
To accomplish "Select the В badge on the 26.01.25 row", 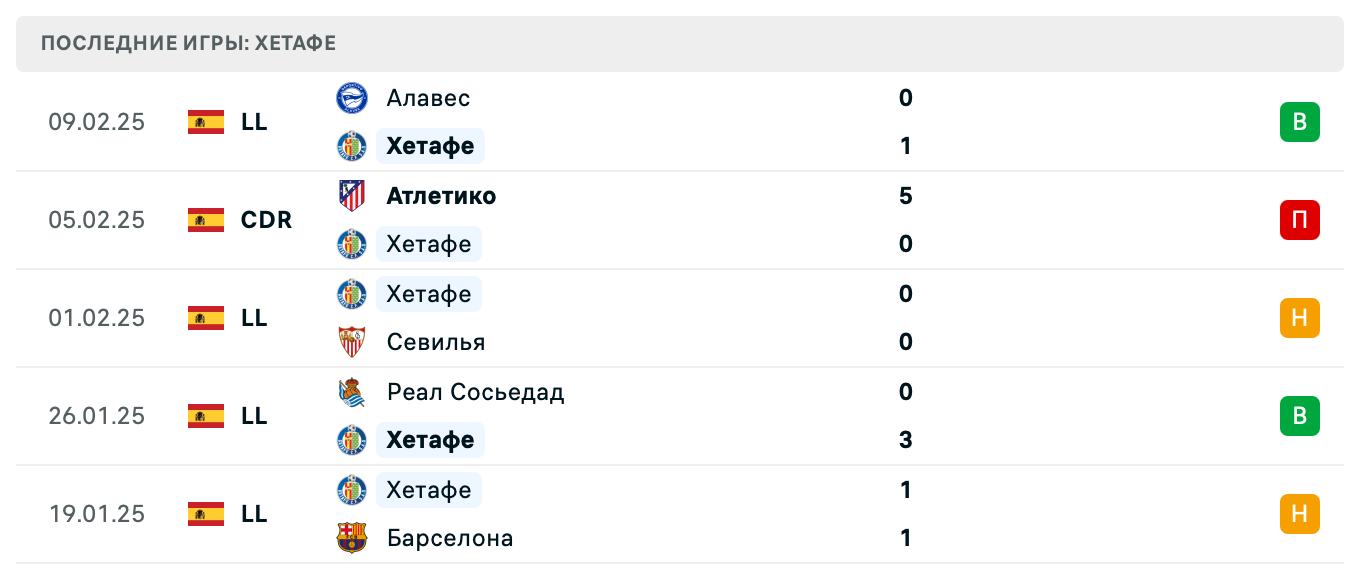I will 1300,416.
